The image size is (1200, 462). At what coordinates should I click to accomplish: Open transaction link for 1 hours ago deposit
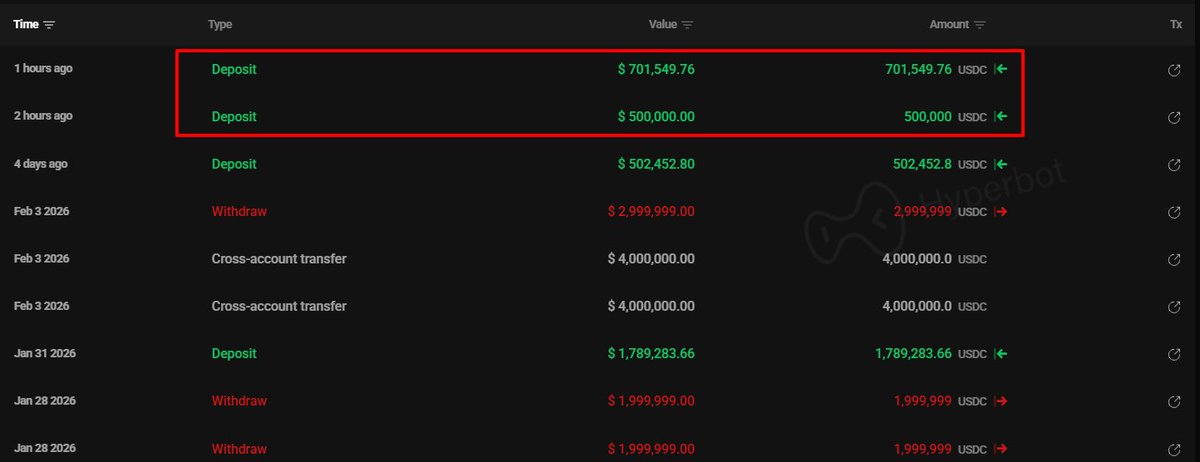click(1176, 70)
